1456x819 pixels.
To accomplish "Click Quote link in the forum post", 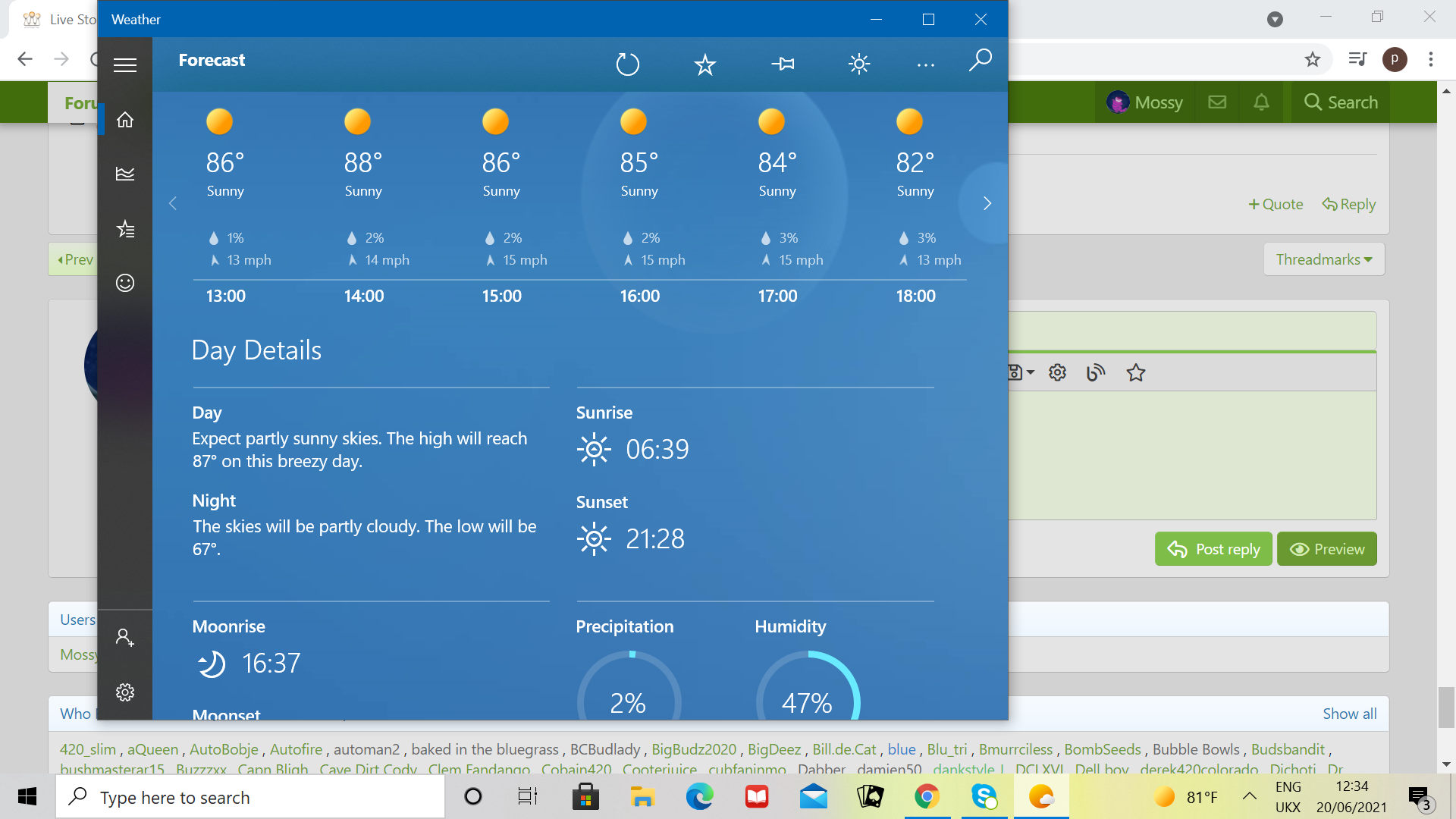I will (1276, 204).
